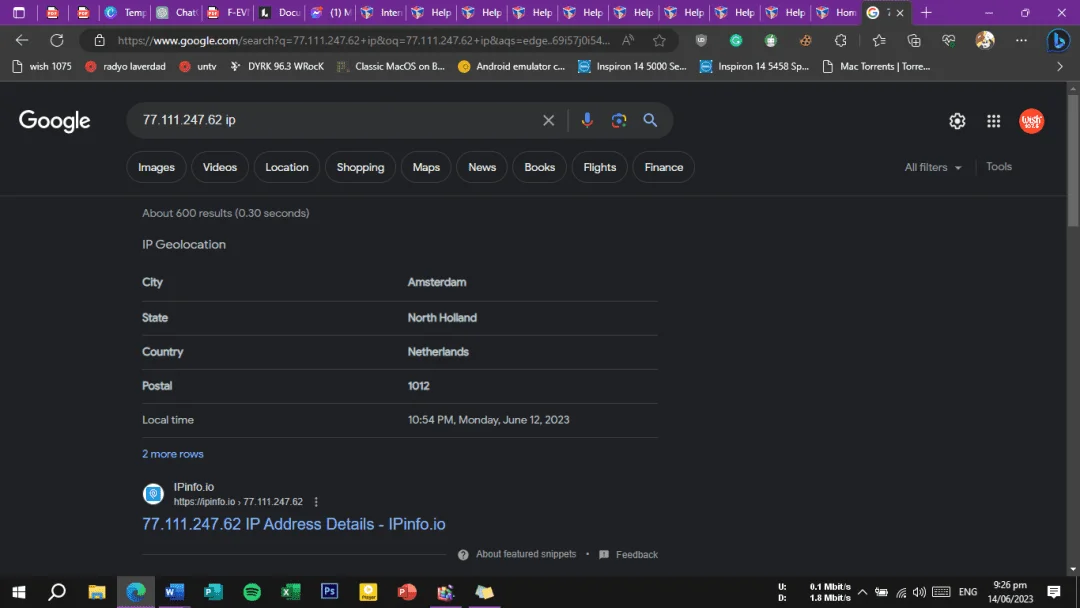Switch to the F-EV browser tab

pyautogui.click(x=229, y=12)
